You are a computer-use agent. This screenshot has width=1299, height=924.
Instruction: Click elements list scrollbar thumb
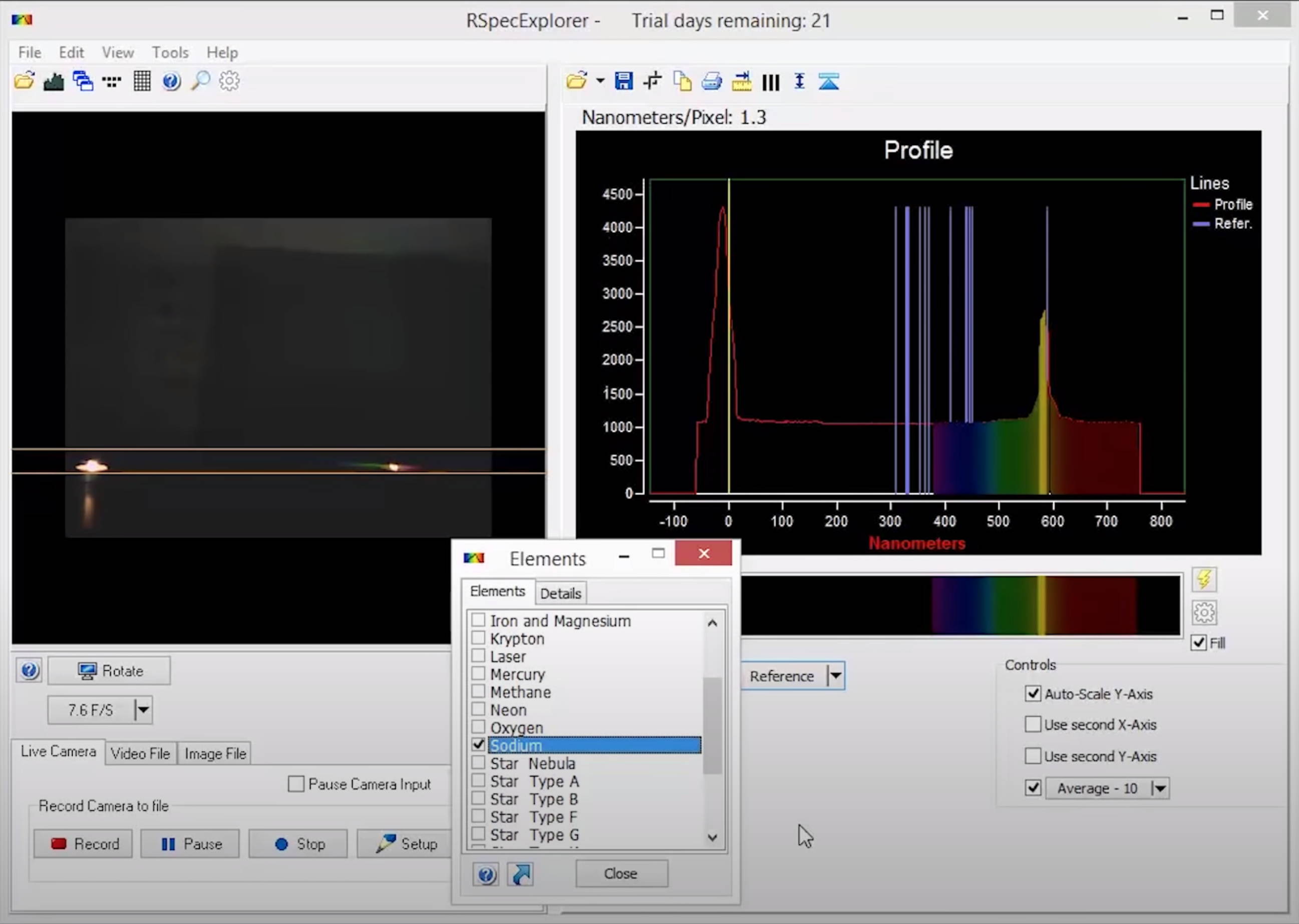tap(712, 725)
